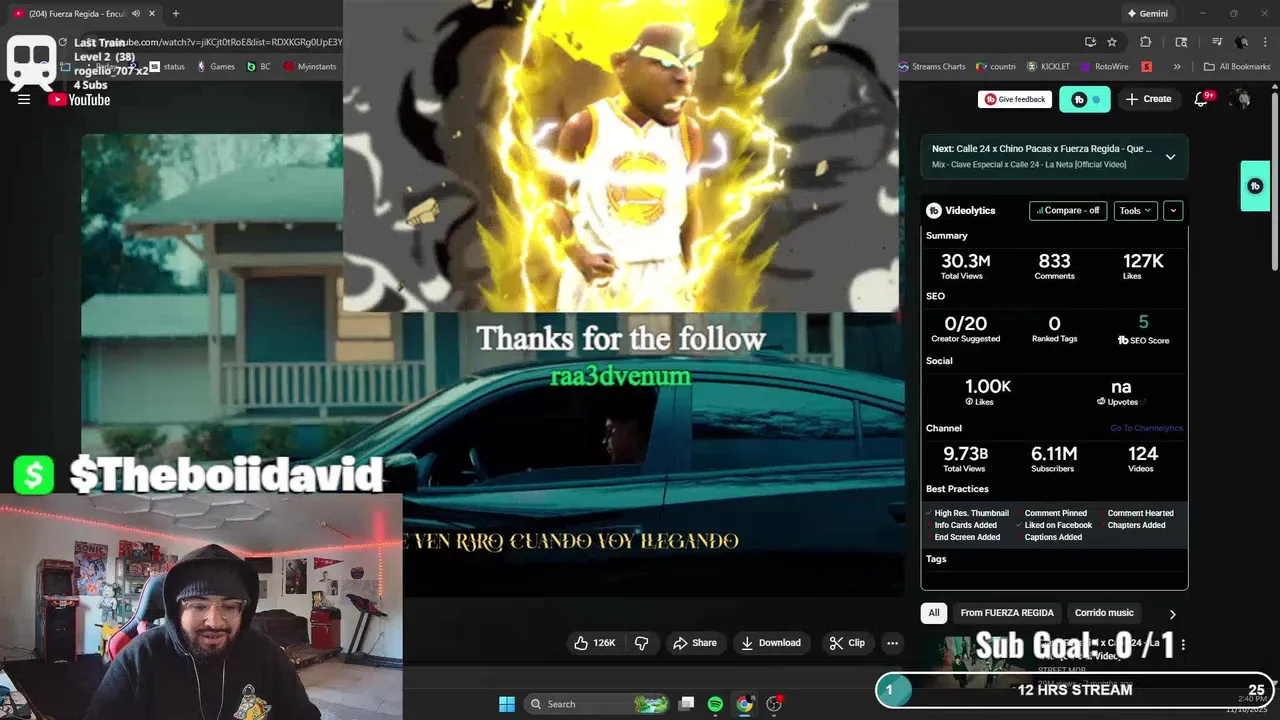Open the red S bookmark icon
Screen dimensions: 1280x720
(1147, 67)
